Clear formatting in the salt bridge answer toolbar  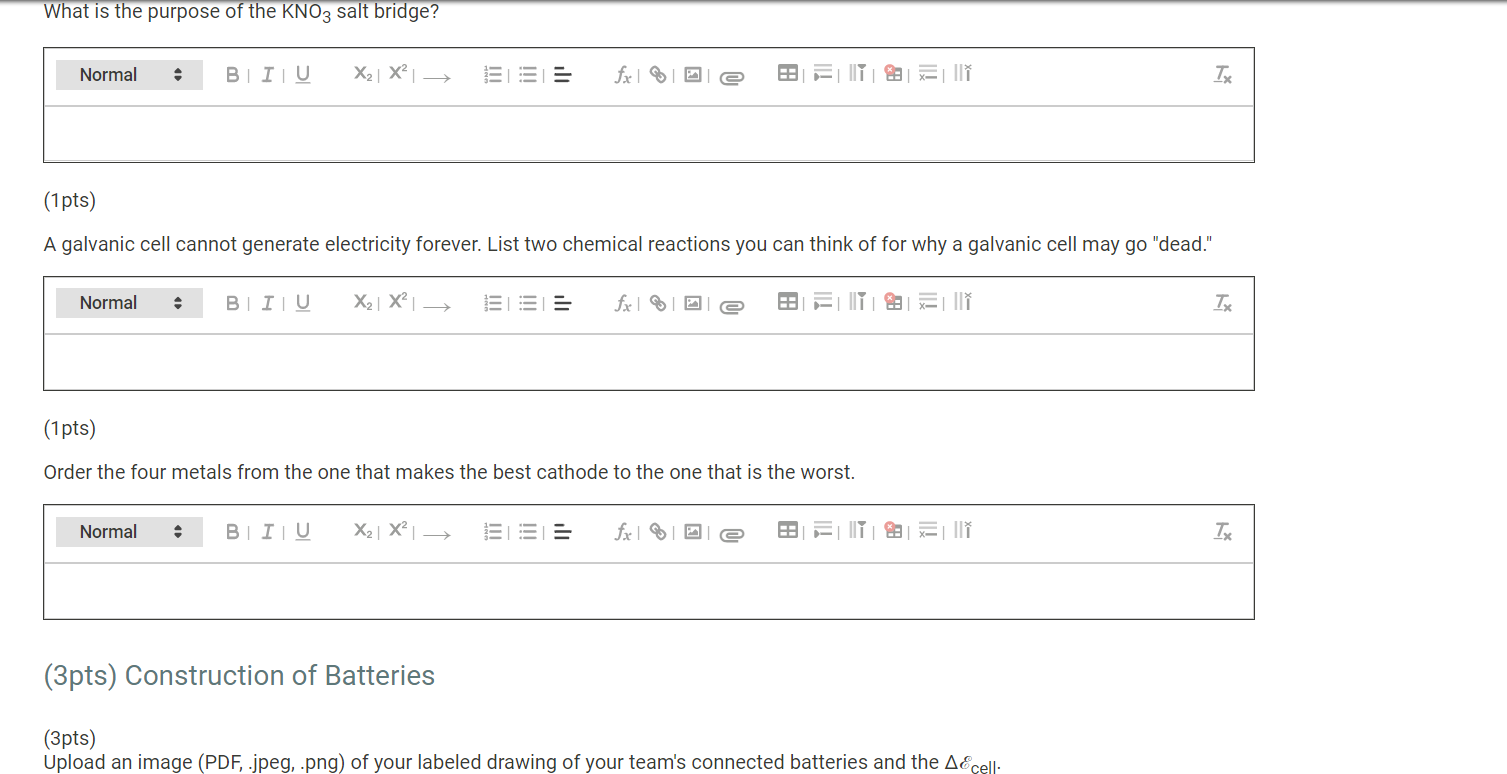pyautogui.click(x=1222, y=75)
